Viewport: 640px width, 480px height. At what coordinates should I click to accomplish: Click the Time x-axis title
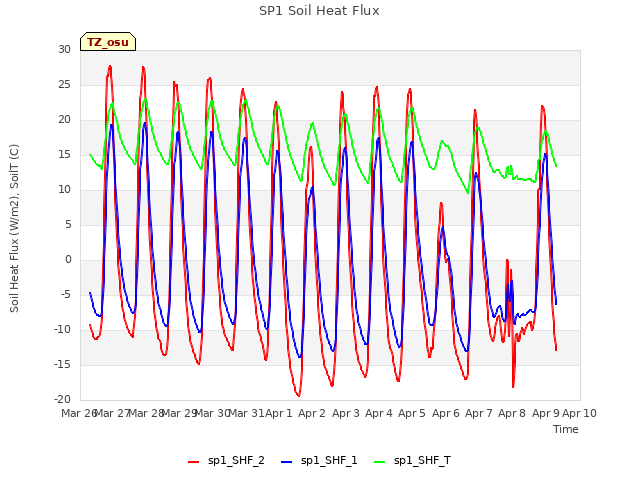click(566, 429)
